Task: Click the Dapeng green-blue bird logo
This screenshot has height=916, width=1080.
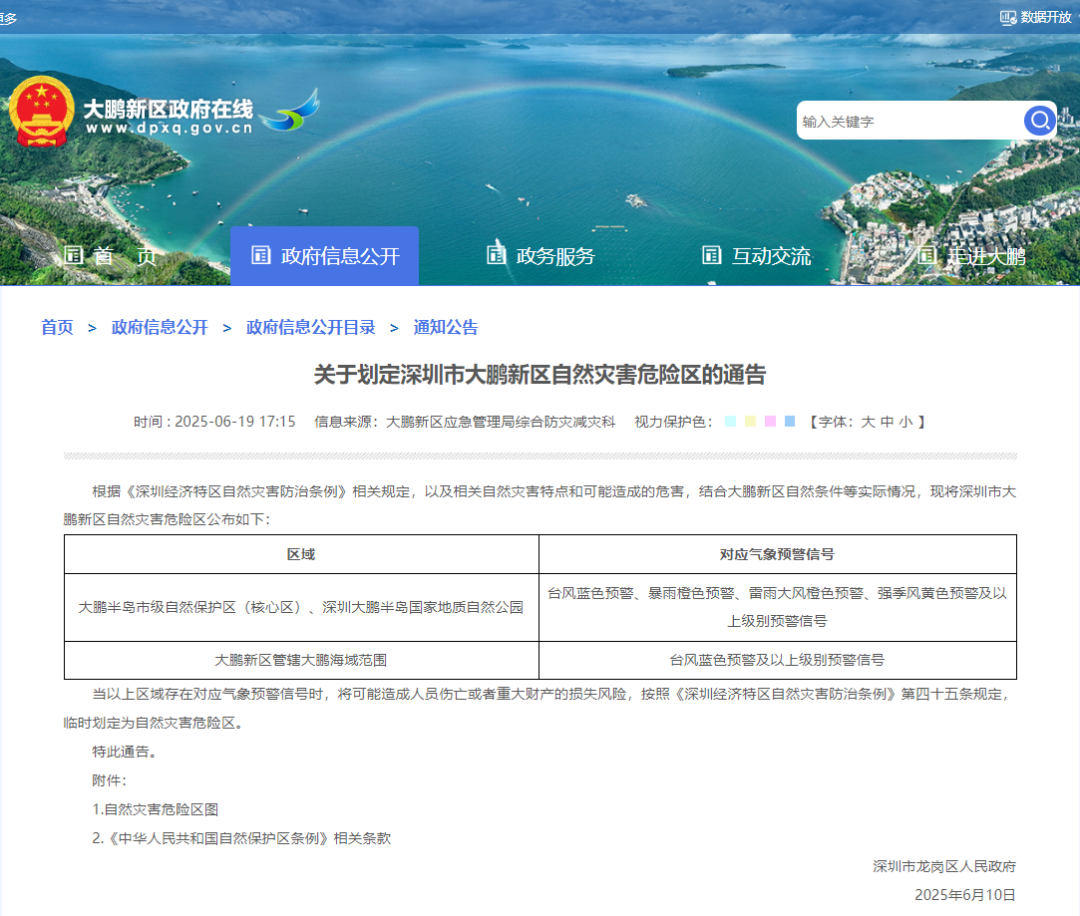Action: coord(290,113)
